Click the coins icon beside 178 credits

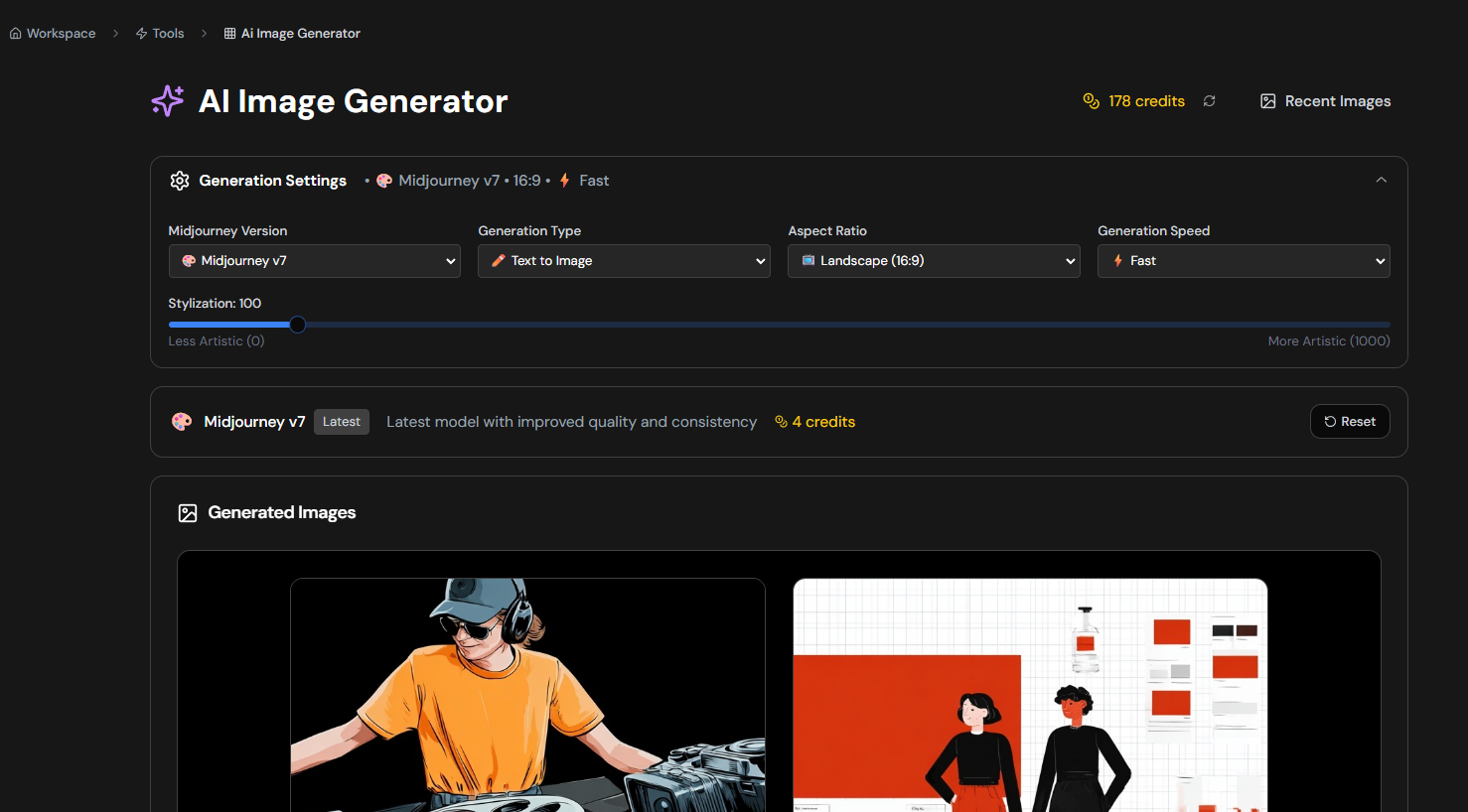[1091, 101]
